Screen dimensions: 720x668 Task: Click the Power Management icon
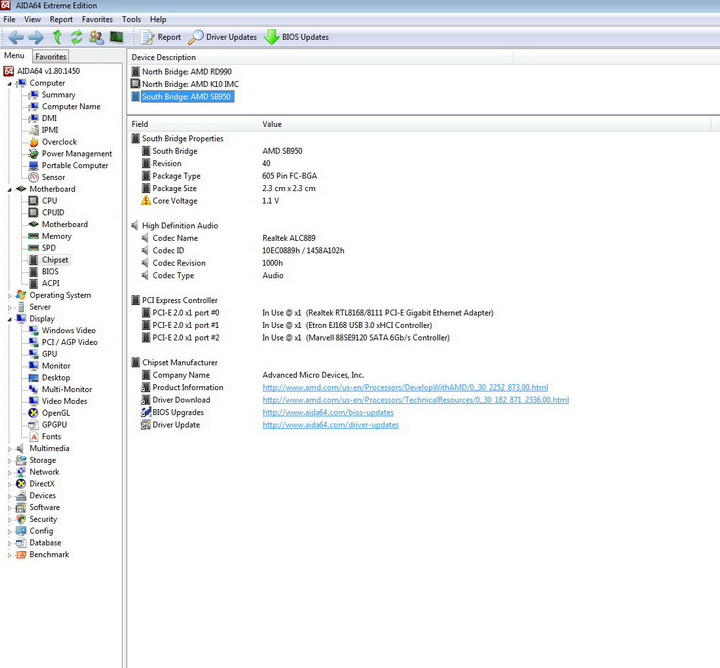(34, 154)
